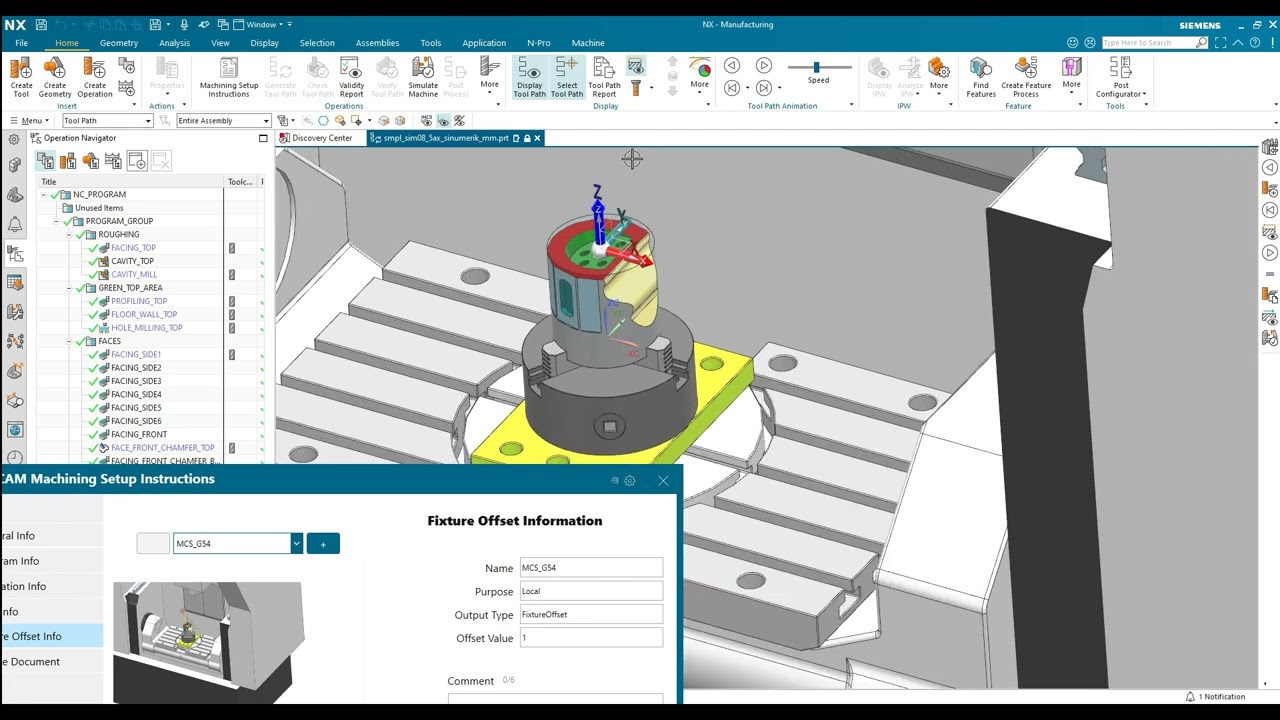
Task: Maximize the Operation Navigator panel
Action: point(263,138)
